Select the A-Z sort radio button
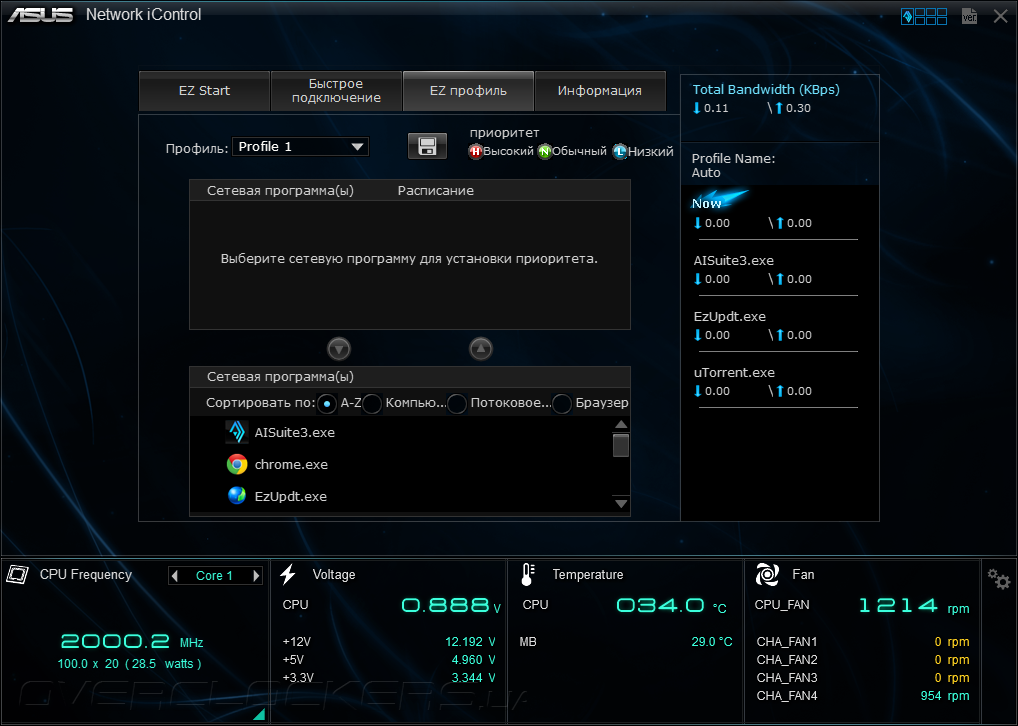This screenshot has height=726, width=1018. 327,404
